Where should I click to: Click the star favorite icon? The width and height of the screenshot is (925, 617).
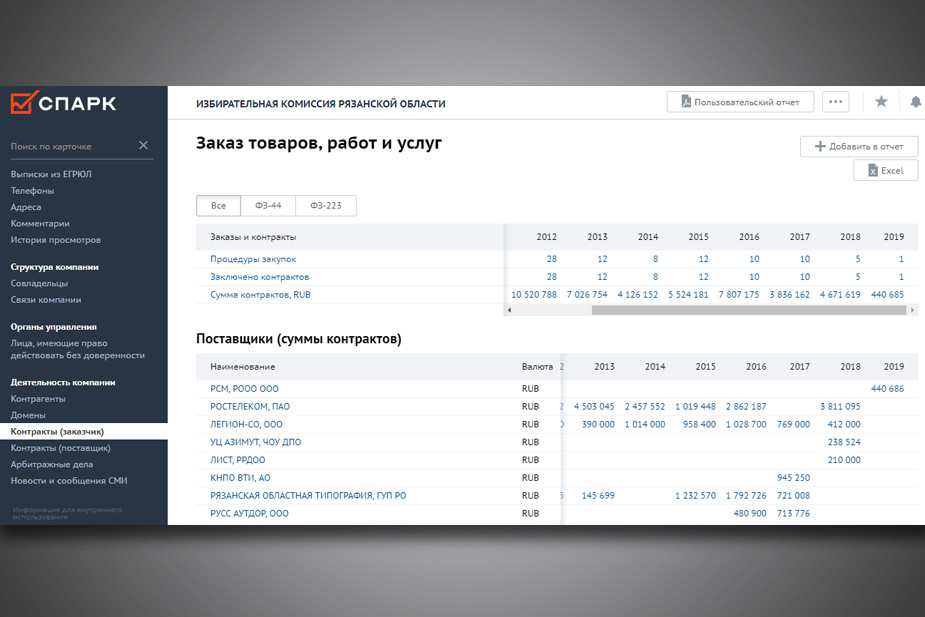[x=881, y=102]
